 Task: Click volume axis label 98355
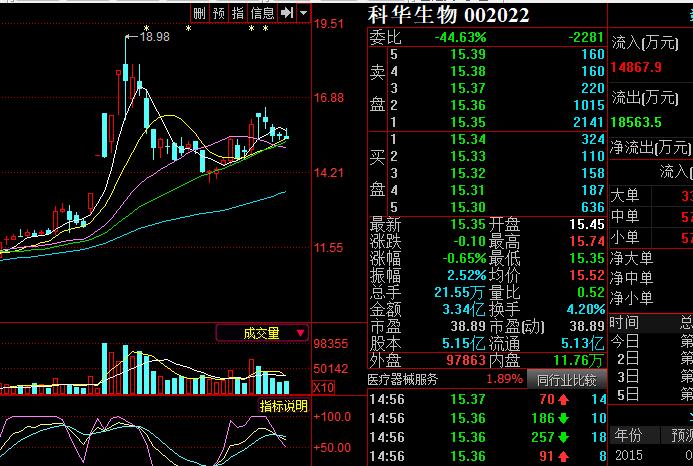(x=331, y=344)
